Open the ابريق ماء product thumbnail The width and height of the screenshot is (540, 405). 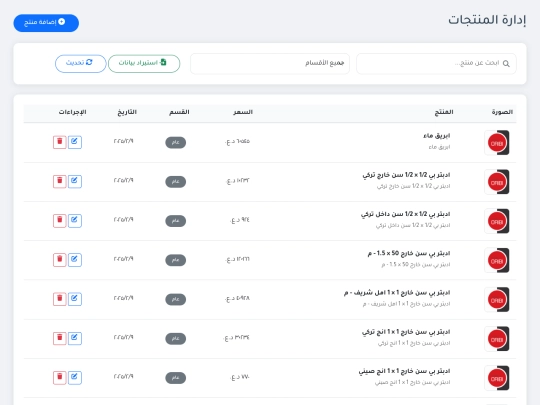[497, 143]
